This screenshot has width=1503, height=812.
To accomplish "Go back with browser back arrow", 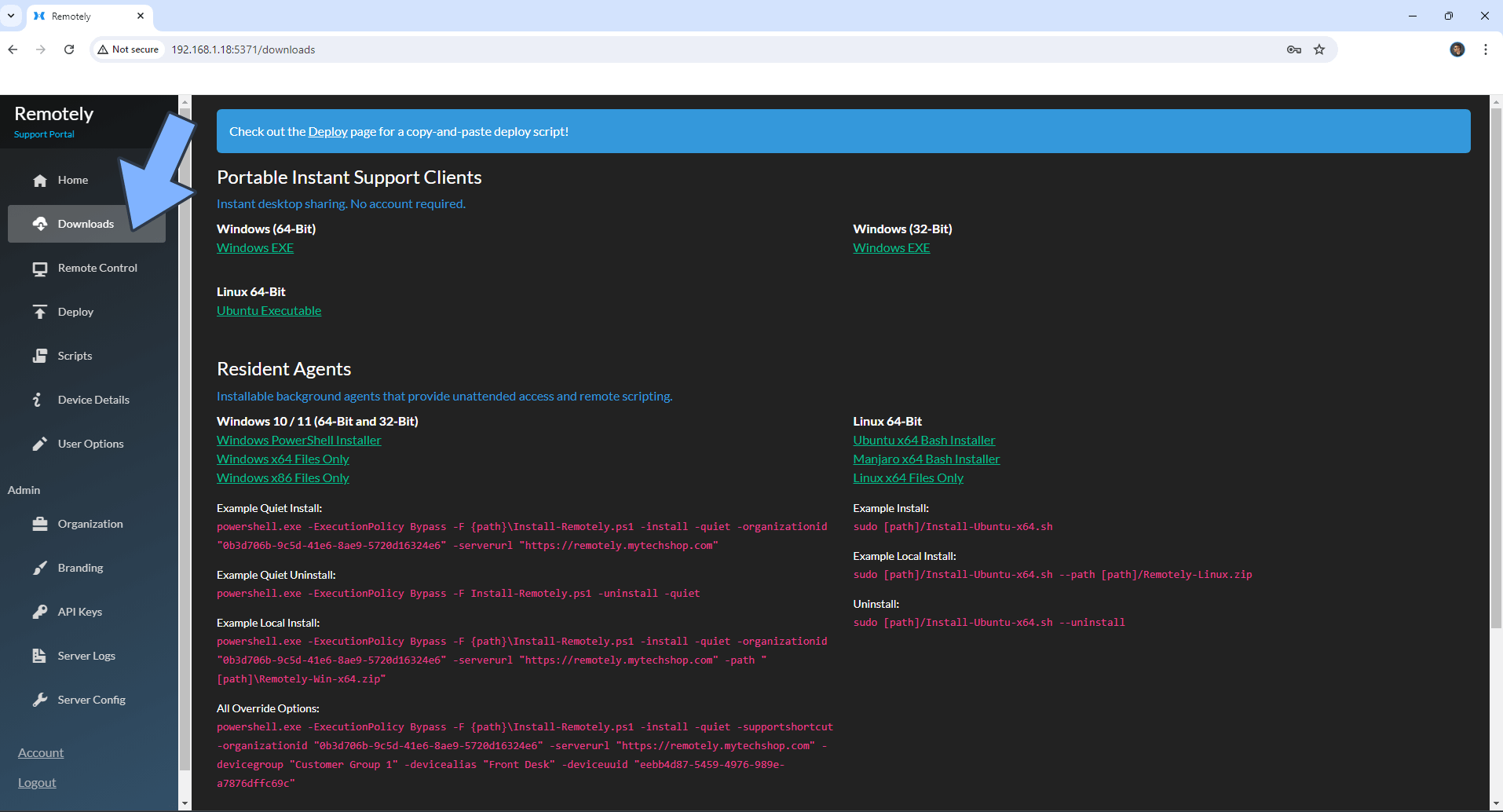I will [x=13, y=49].
